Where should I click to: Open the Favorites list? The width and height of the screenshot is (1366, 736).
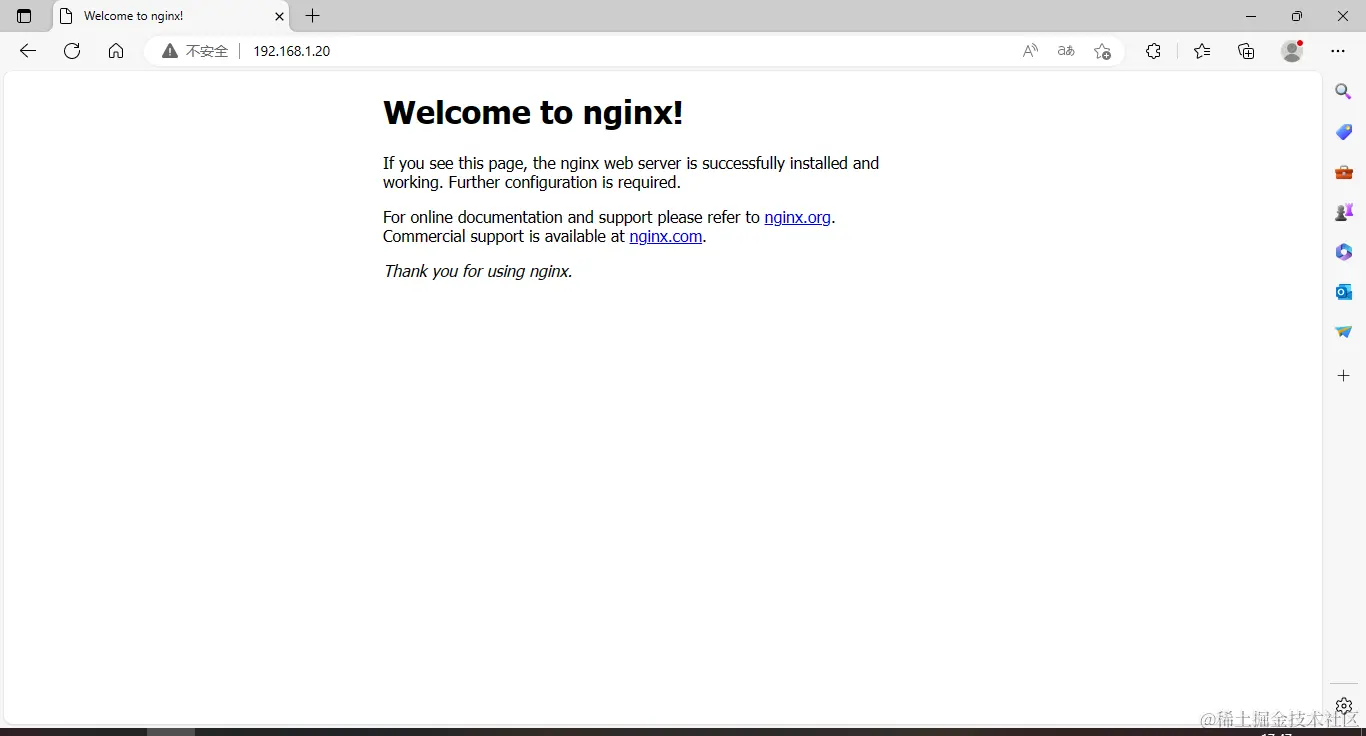pos(1202,51)
